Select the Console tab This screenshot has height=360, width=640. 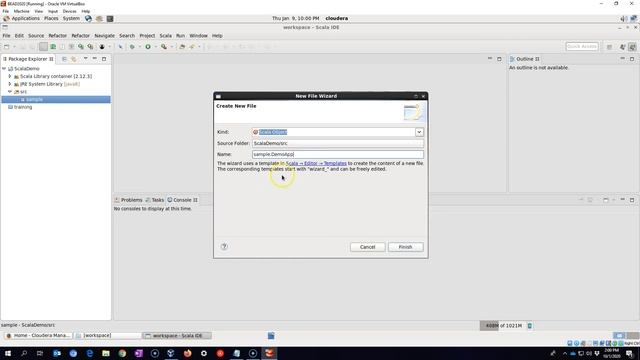point(182,200)
